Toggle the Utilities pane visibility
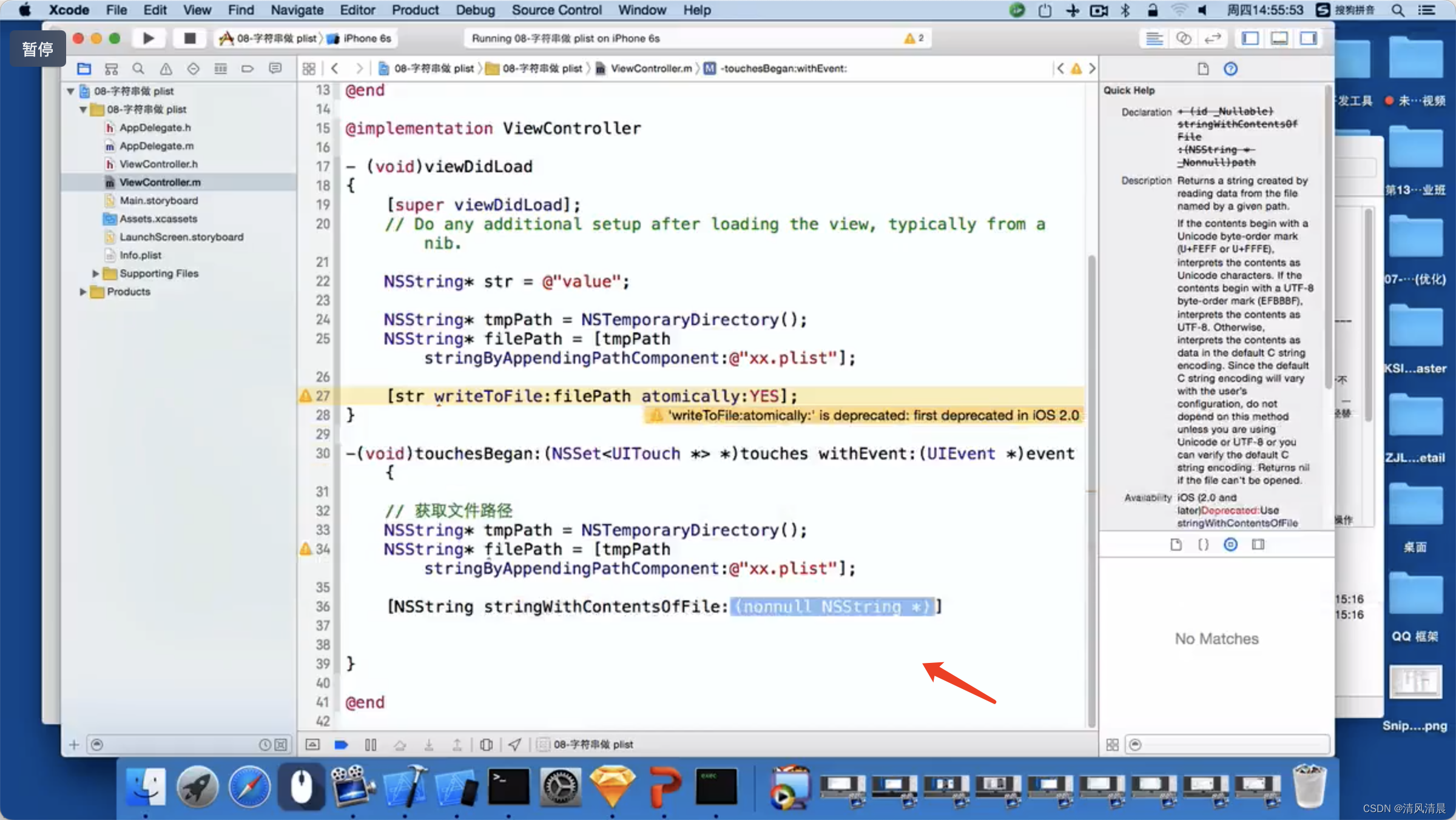 [x=1309, y=38]
